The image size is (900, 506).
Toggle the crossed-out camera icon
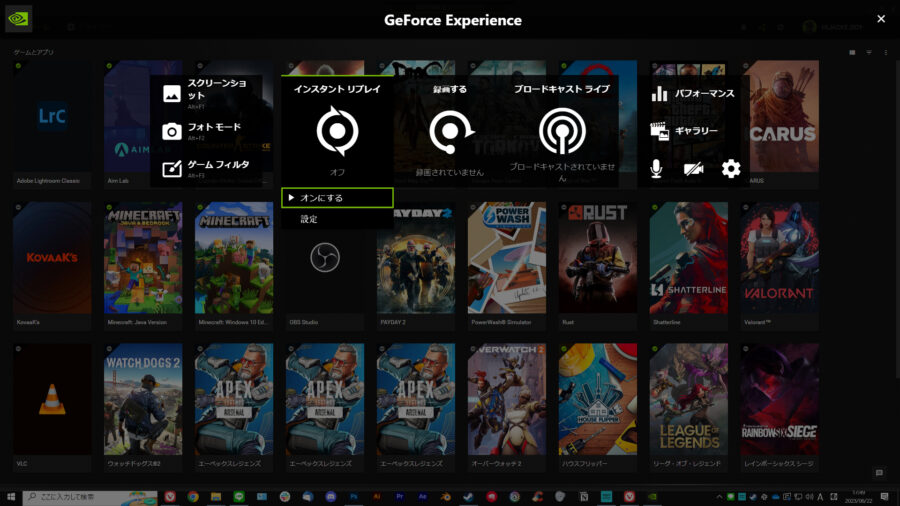(x=693, y=169)
